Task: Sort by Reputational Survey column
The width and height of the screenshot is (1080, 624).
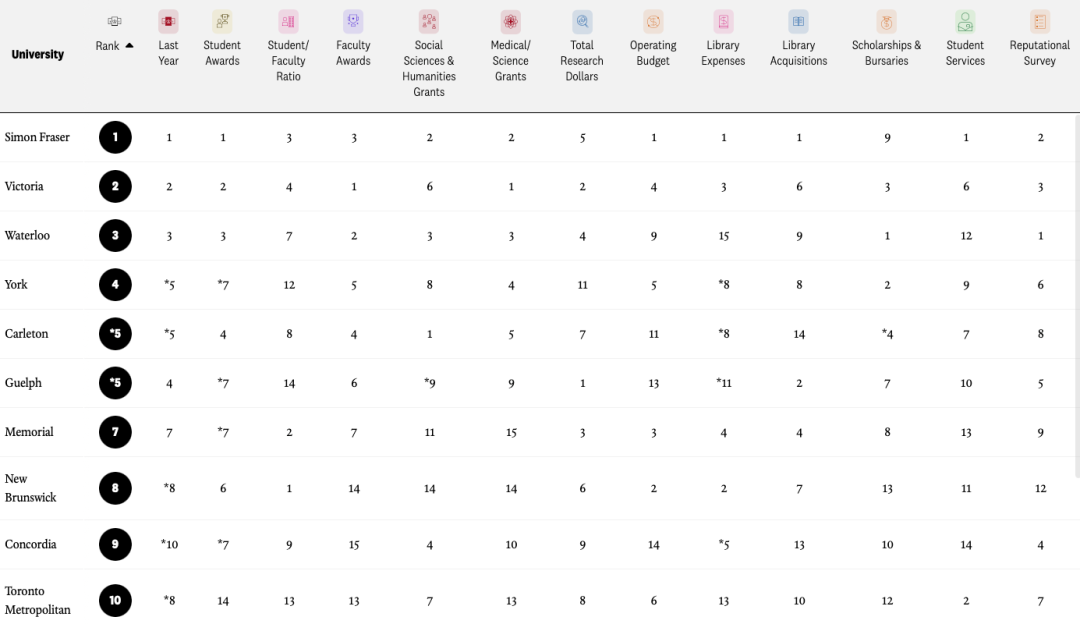Action: point(1039,53)
